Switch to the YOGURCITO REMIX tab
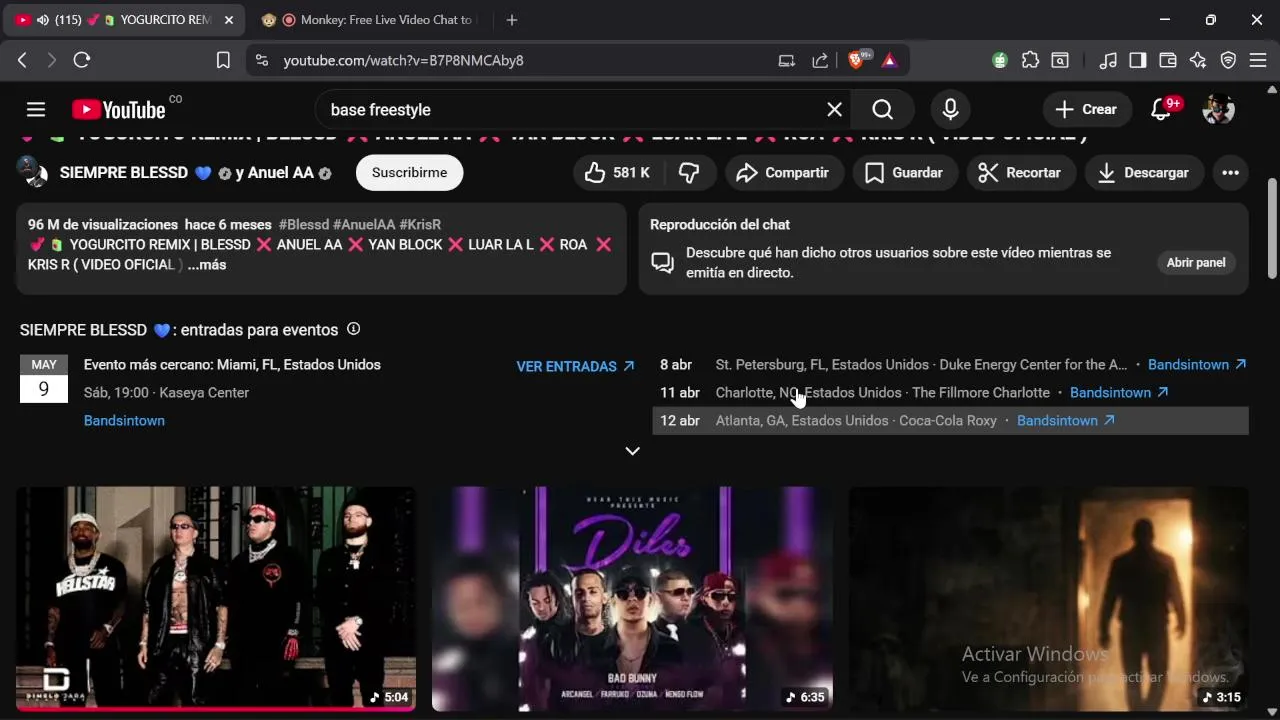Screen dimensions: 1280x720 coord(123,20)
